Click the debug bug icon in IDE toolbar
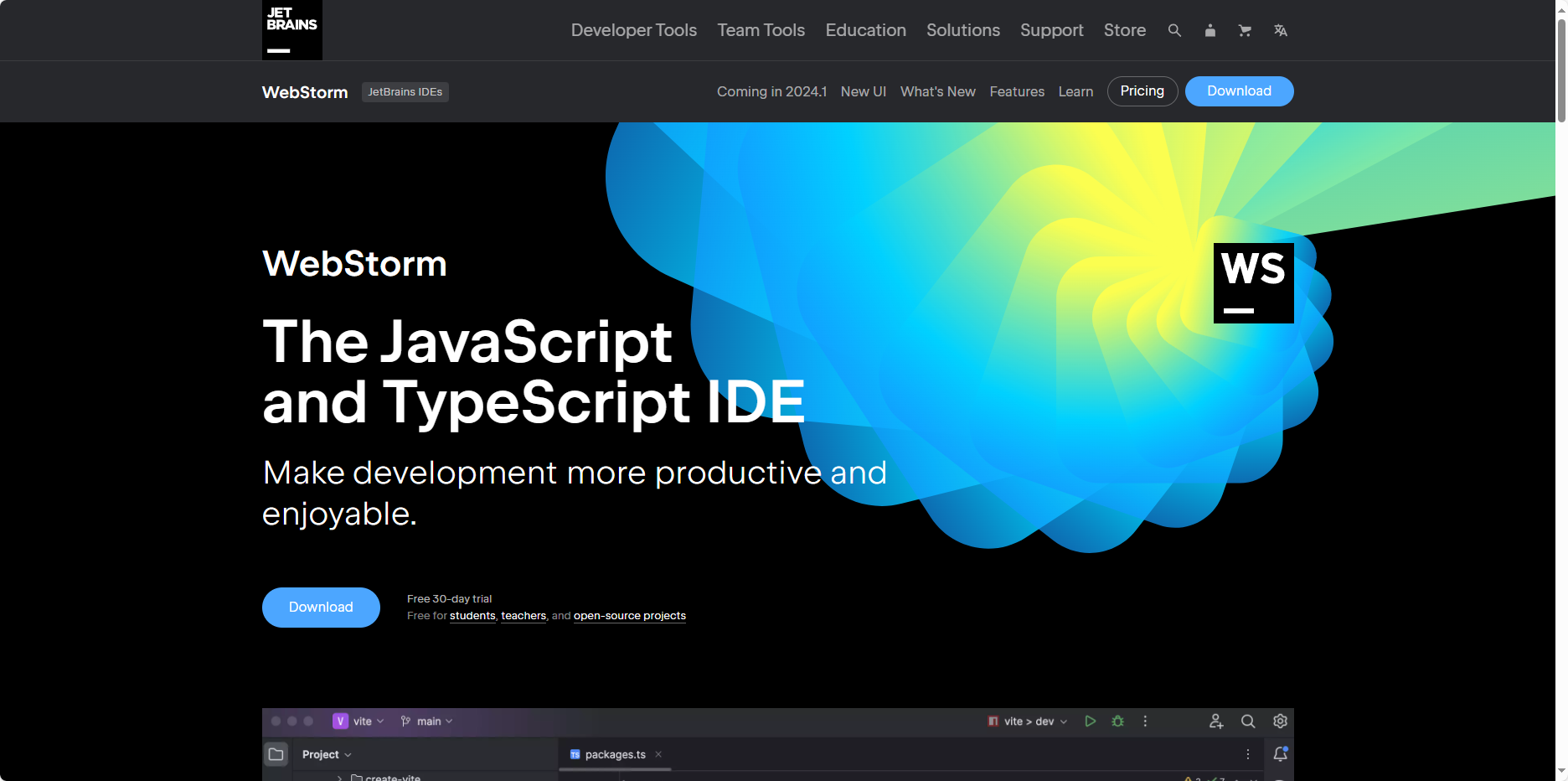 click(x=1117, y=721)
